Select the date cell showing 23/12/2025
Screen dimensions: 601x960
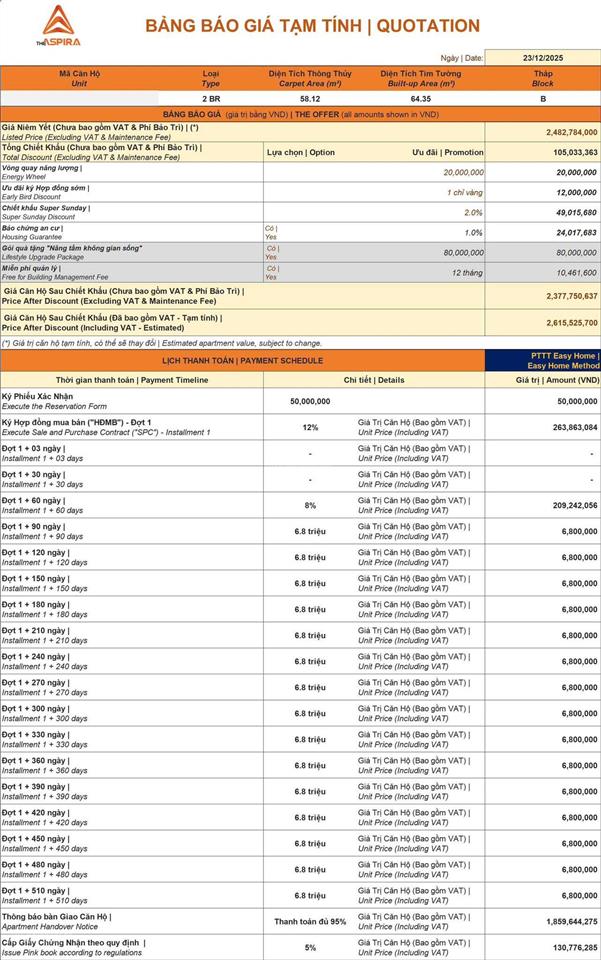[543, 59]
